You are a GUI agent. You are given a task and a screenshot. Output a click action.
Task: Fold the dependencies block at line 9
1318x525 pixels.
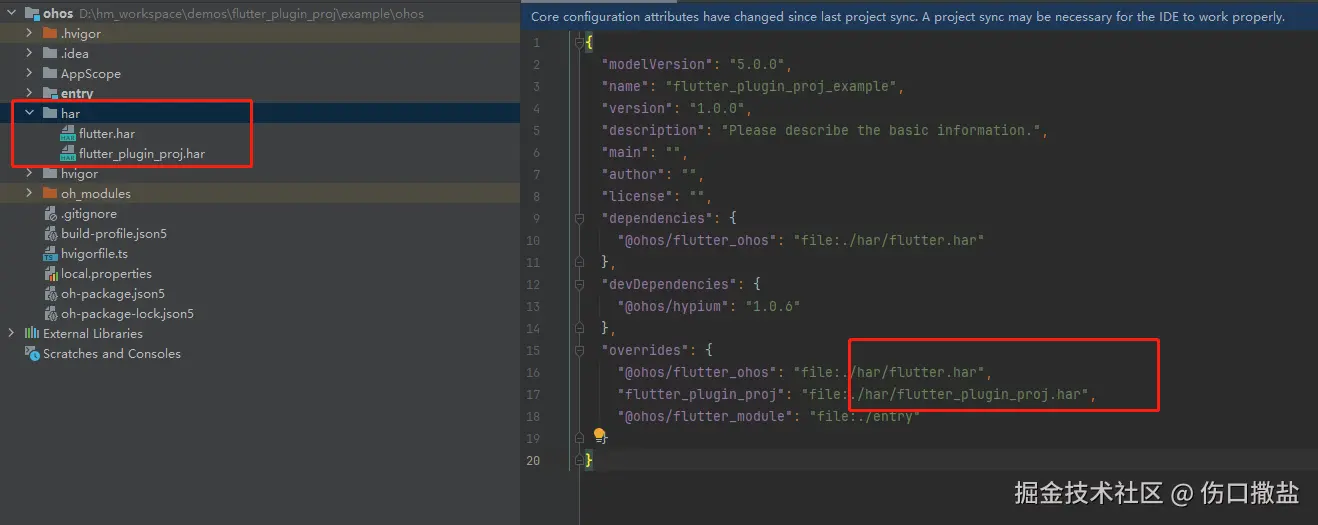(x=579, y=218)
